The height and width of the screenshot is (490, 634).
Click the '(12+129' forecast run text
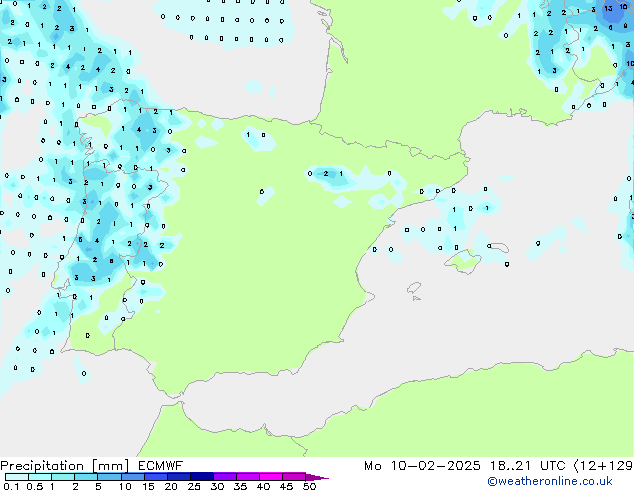click(603, 466)
